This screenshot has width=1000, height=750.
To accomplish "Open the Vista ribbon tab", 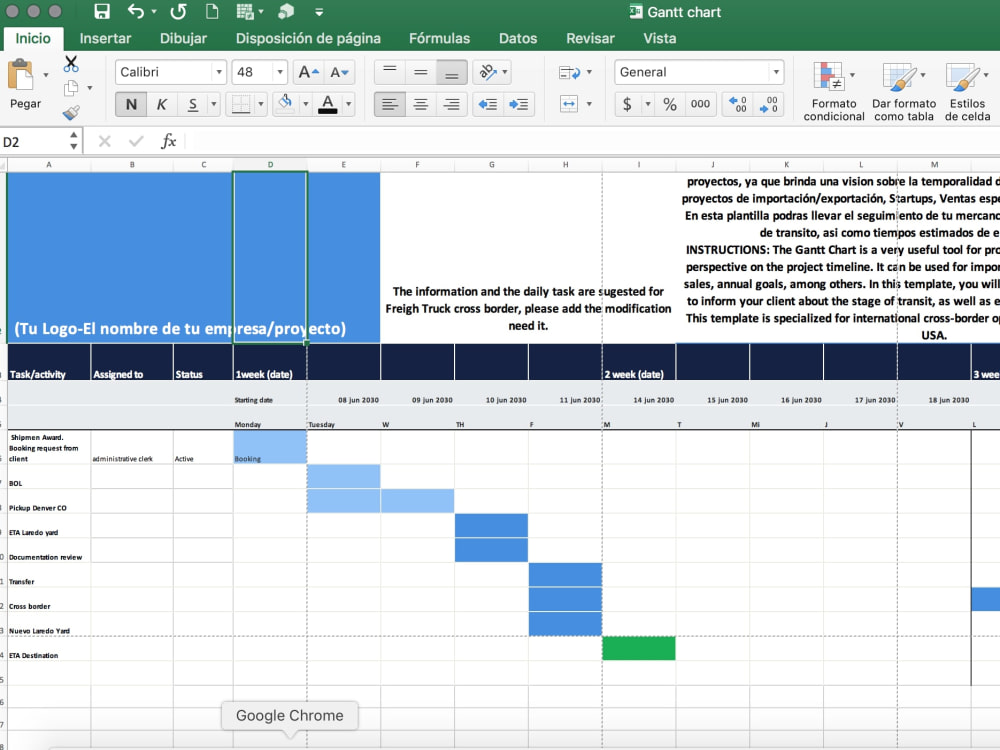I will click(659, 38).
